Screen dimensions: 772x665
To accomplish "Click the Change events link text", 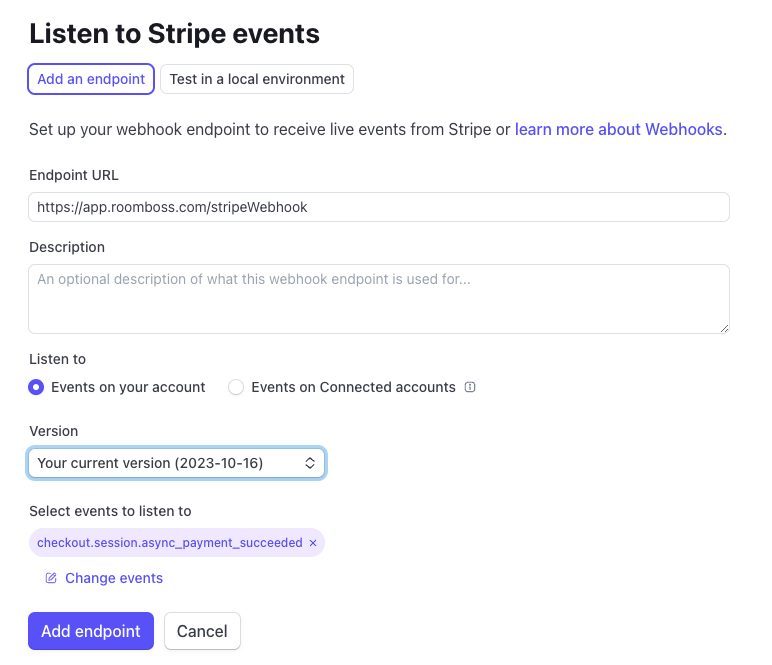I will point(114,578).
